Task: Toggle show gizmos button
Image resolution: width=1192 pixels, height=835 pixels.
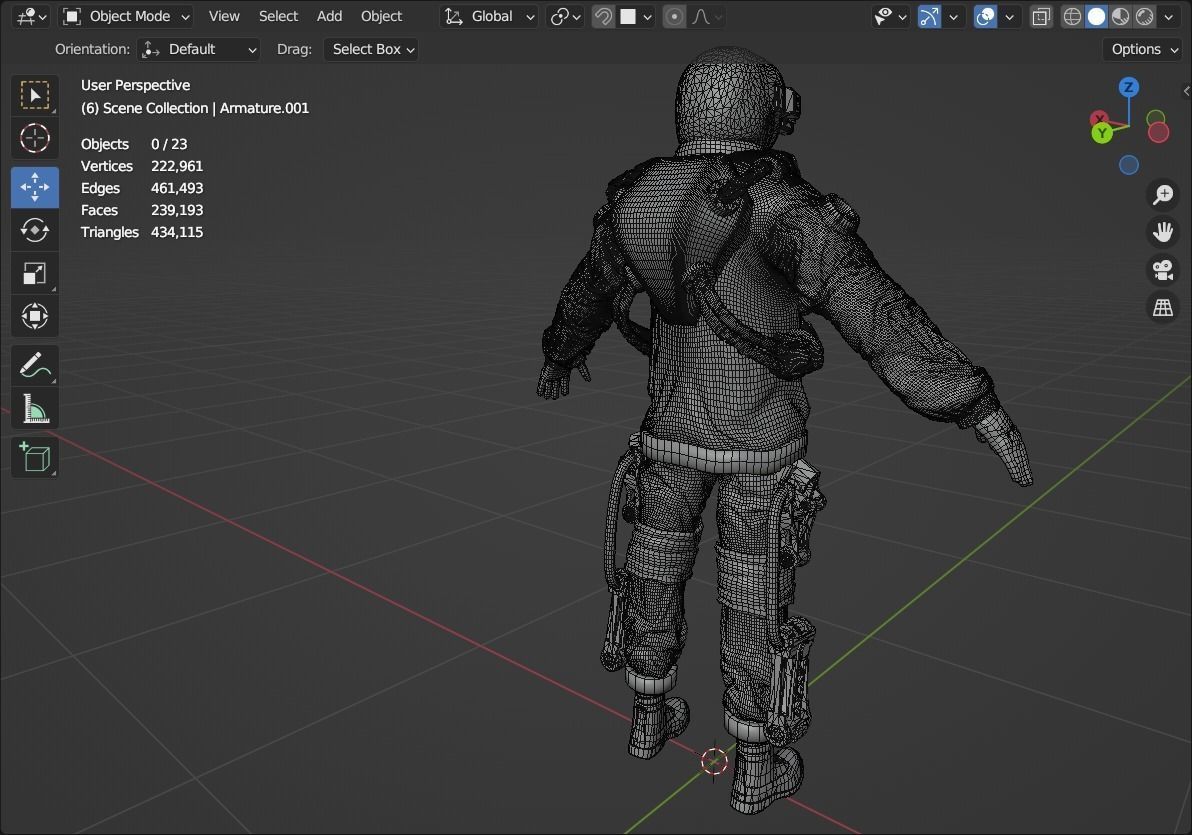Action: 929,16
